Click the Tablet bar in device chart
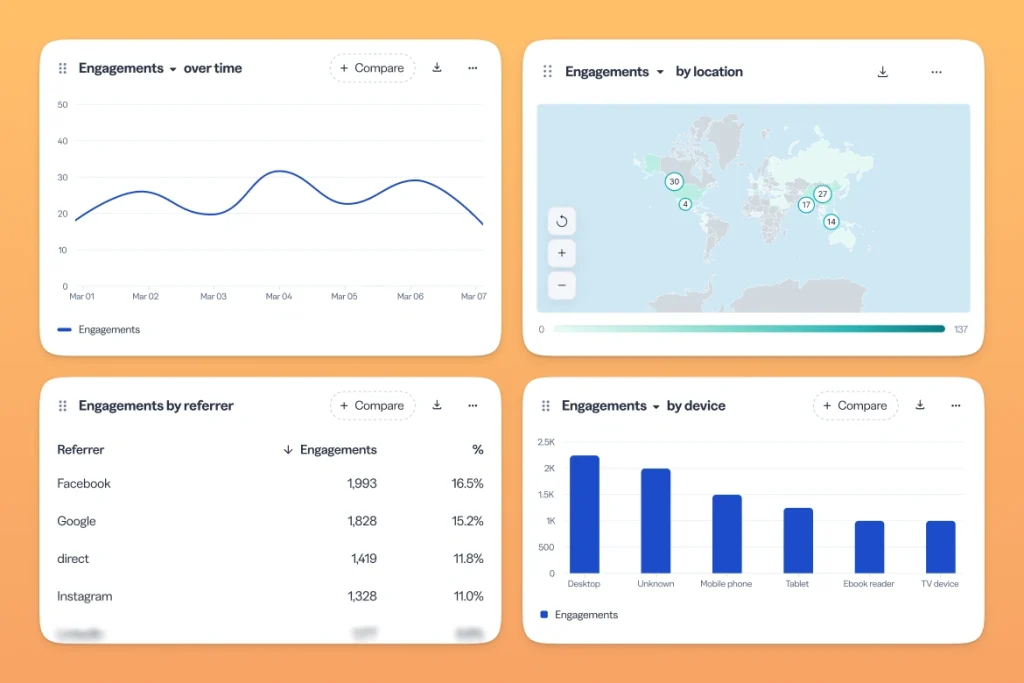 point(798,541)
